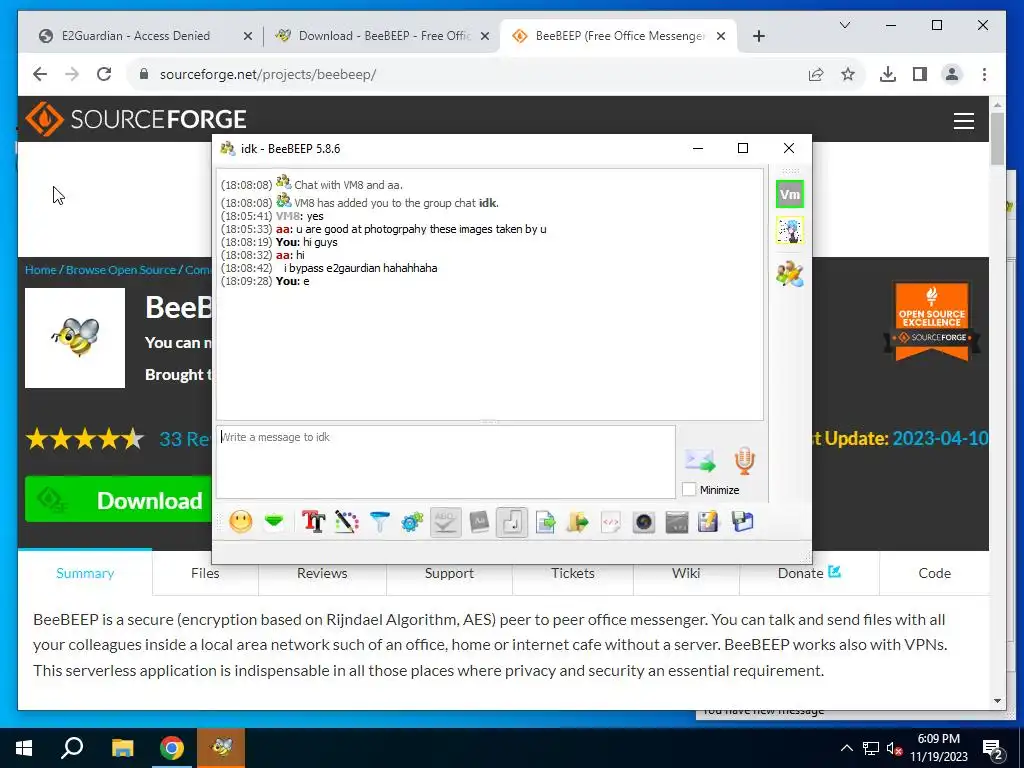Open chat settings blue gears icon
The width and height of the screenshot is (1024, 768).
click(412, 522)
